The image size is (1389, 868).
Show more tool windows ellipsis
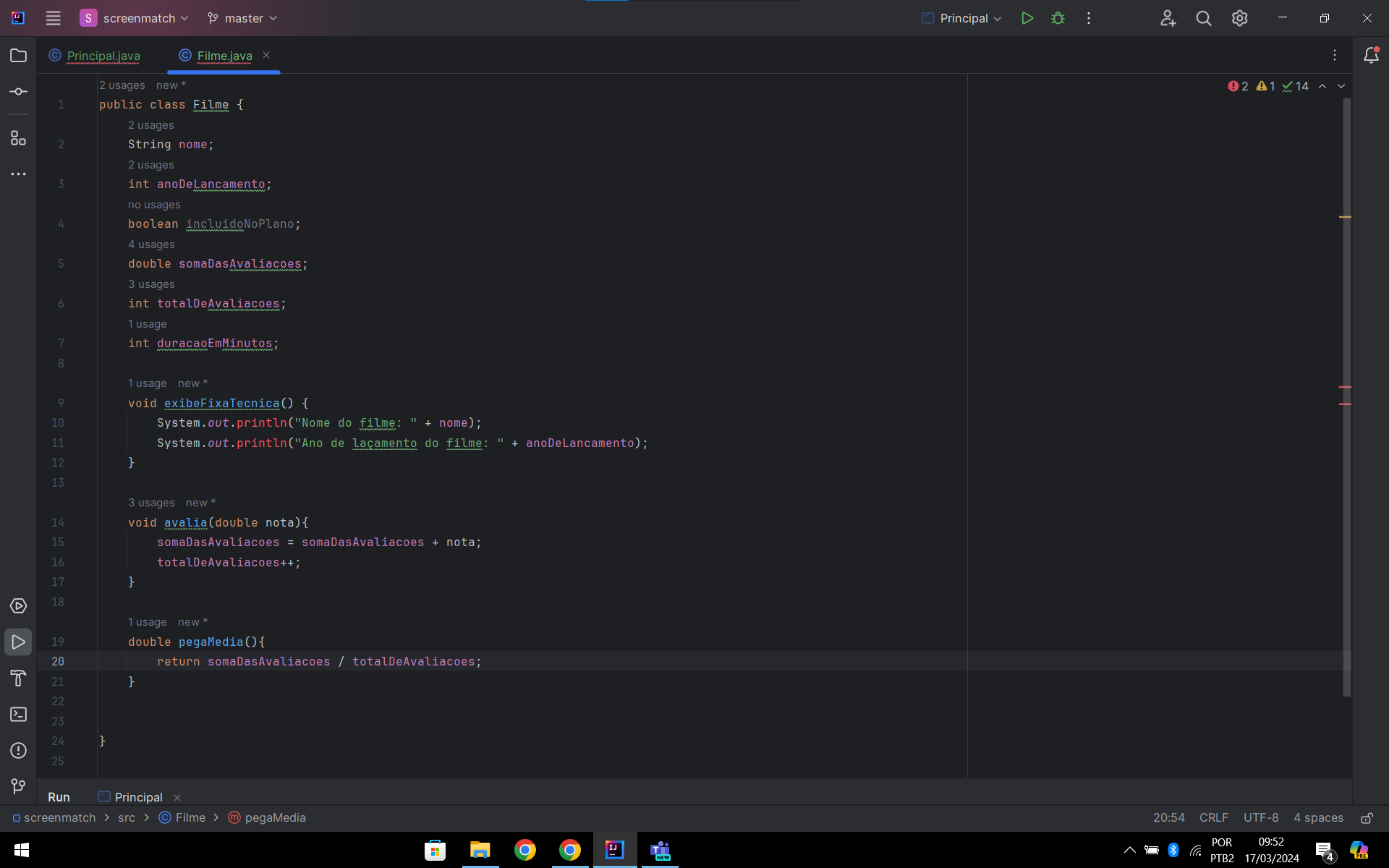tap(18, 174)
